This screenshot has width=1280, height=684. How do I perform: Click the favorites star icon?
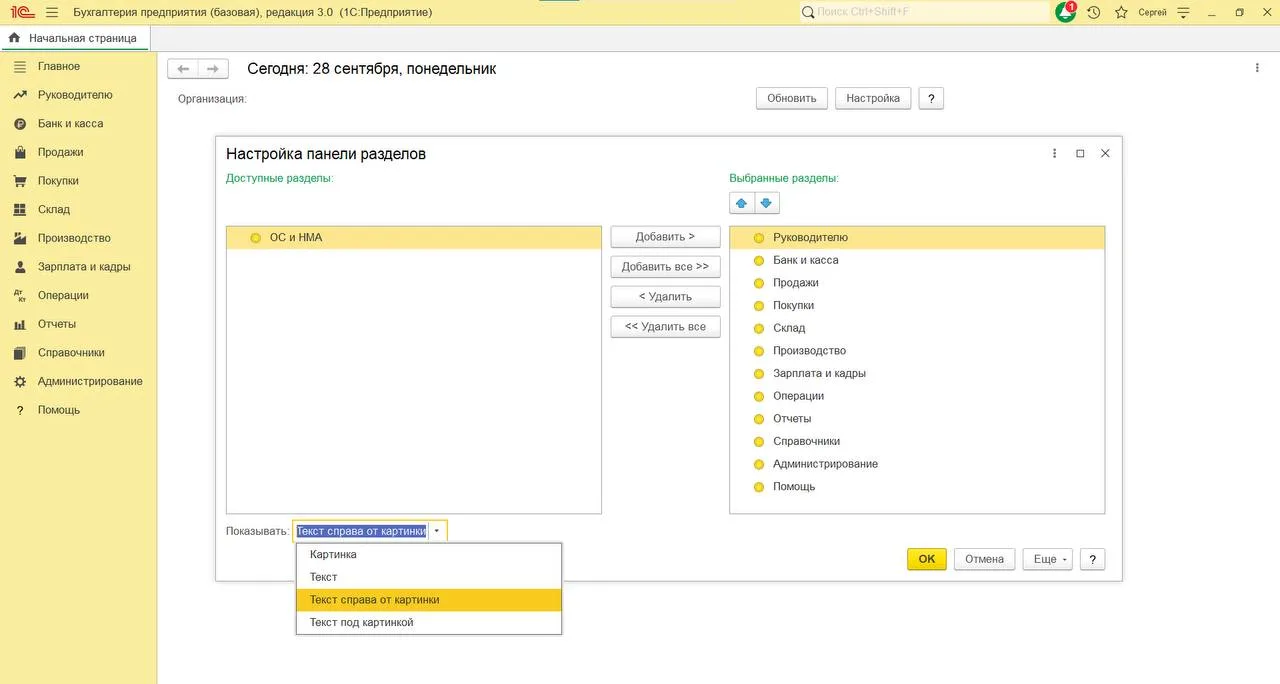click(1121, 12)
